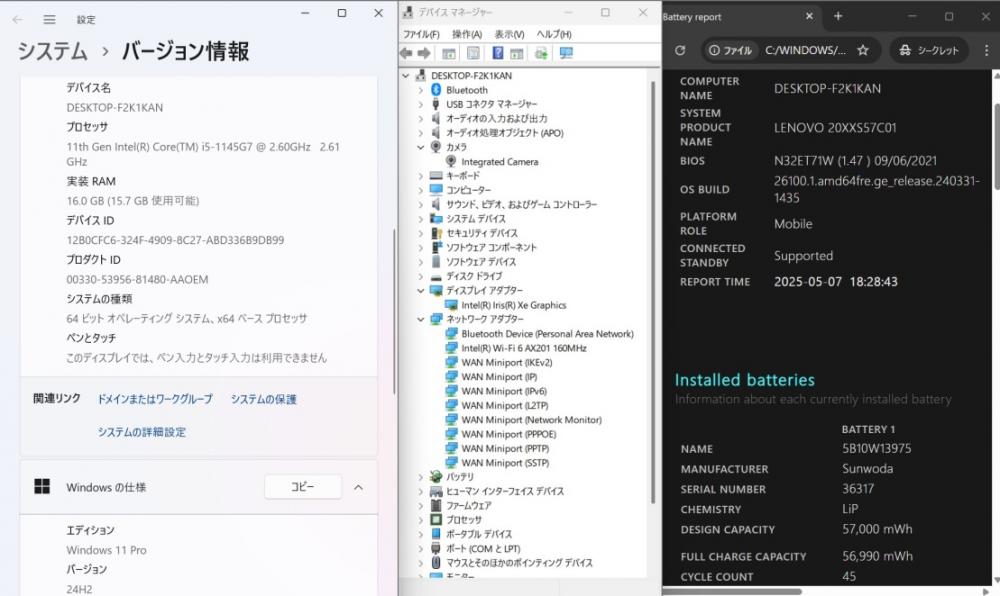Click the speaker icon beside サウンド、ビデオ、およびゲーム コントローラー
Image resolution: width=1000 pixels, height=596 pixels.
436,204
